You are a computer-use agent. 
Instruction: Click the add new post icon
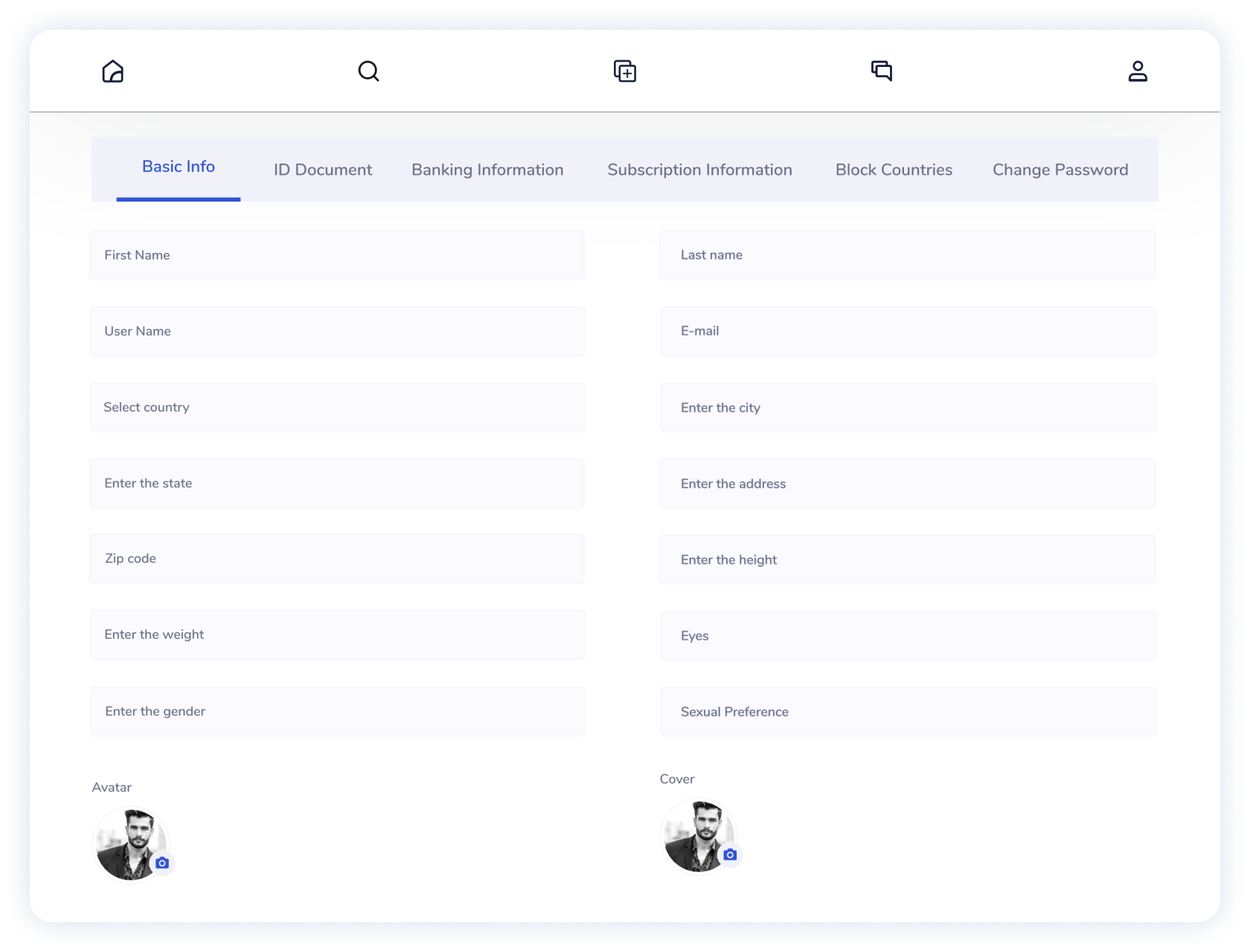coord(624,71)
